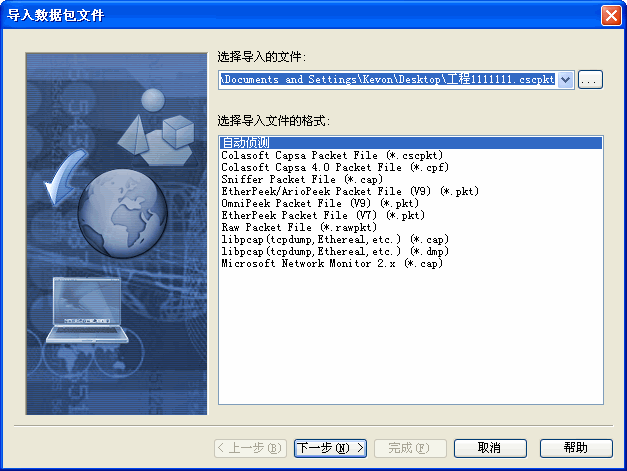The height and width of the screenshot is (471, 627).
Task: Open the file path dropdown arrow
Action: click(565, 80)
